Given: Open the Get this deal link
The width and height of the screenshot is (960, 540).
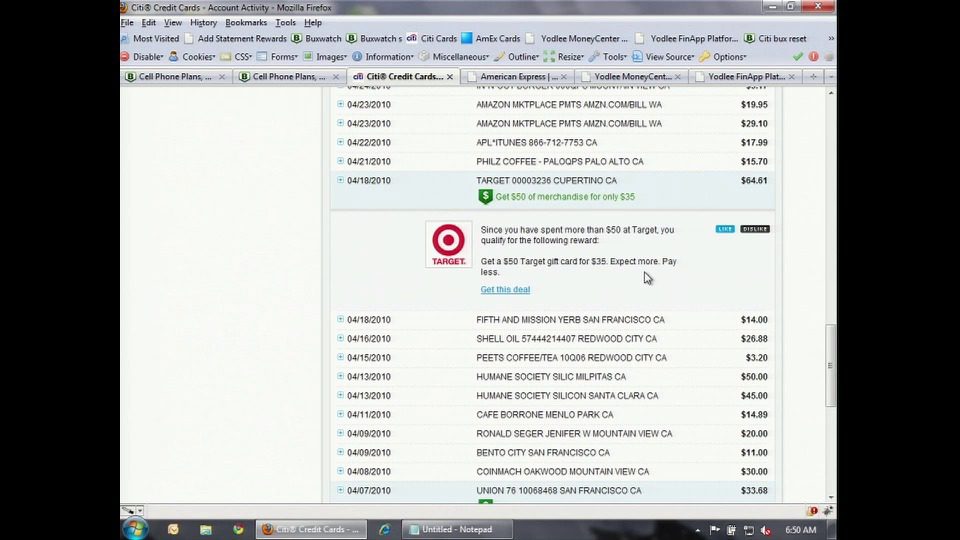Looking at the screenshot, I should click(x=505, y=289).
